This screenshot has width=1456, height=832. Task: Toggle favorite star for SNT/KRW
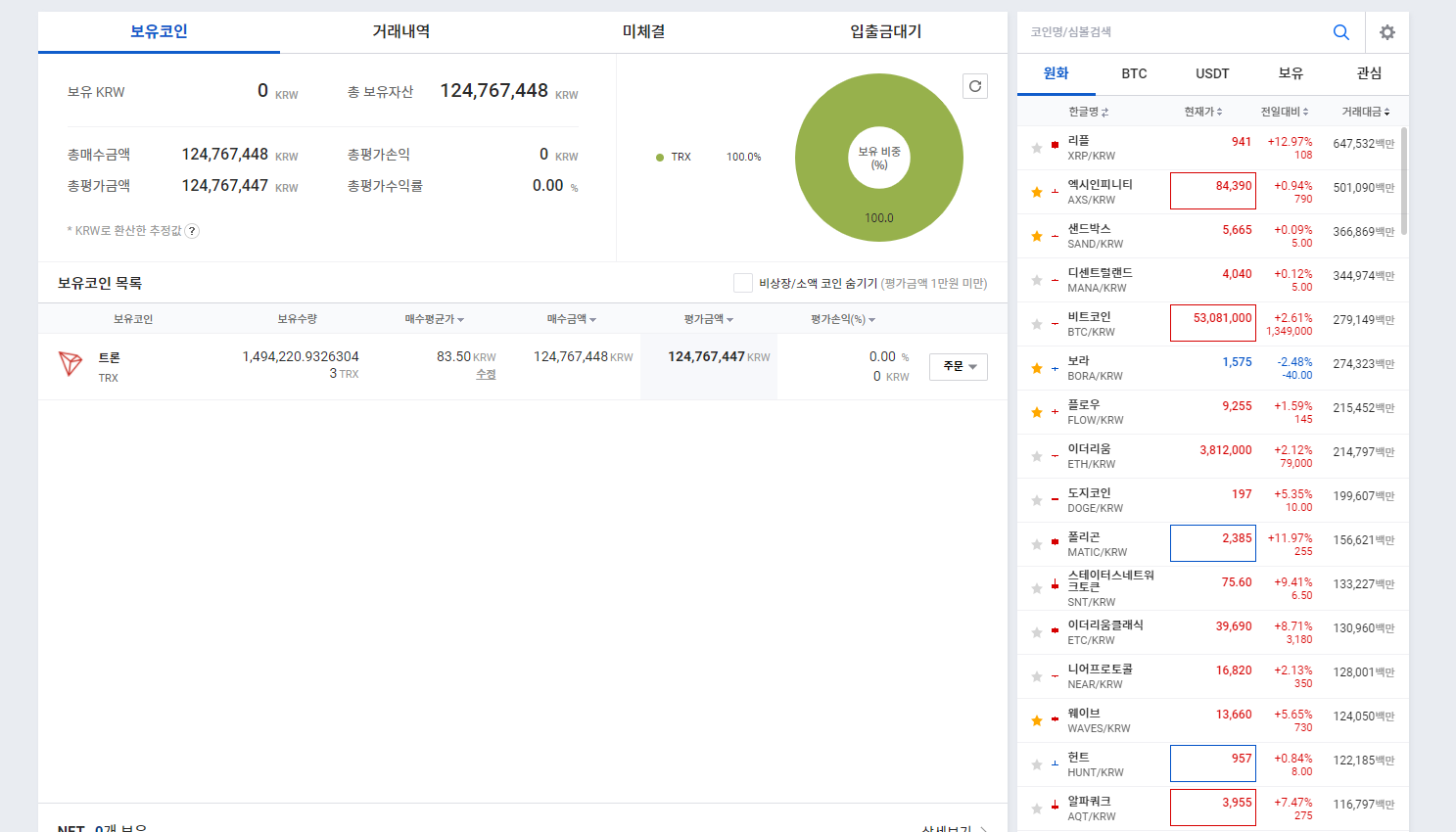[1037, 588]
